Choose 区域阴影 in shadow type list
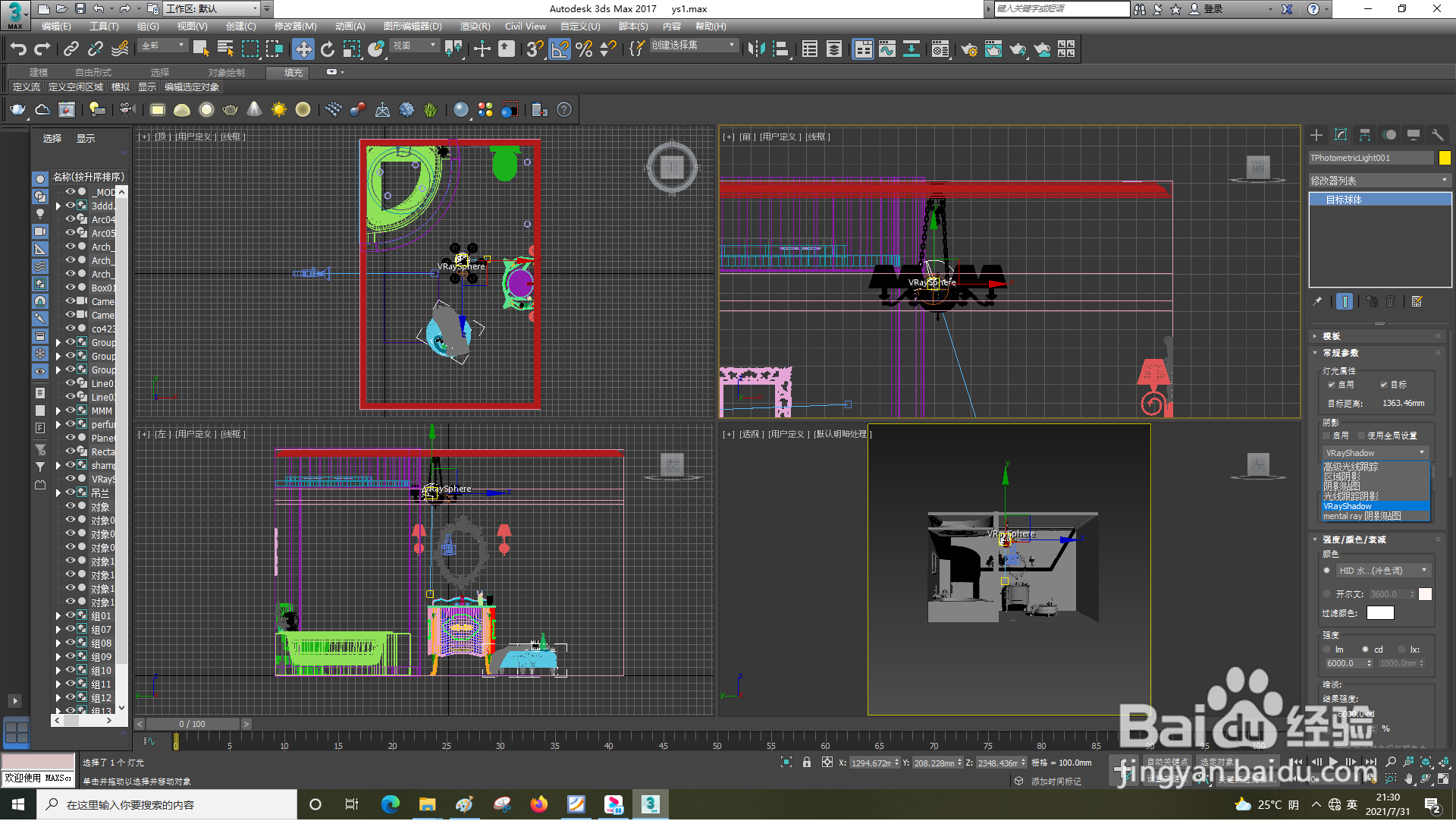Image resolution: width=1456 pixels, height=821 pixels. (x=1341, y=477)
